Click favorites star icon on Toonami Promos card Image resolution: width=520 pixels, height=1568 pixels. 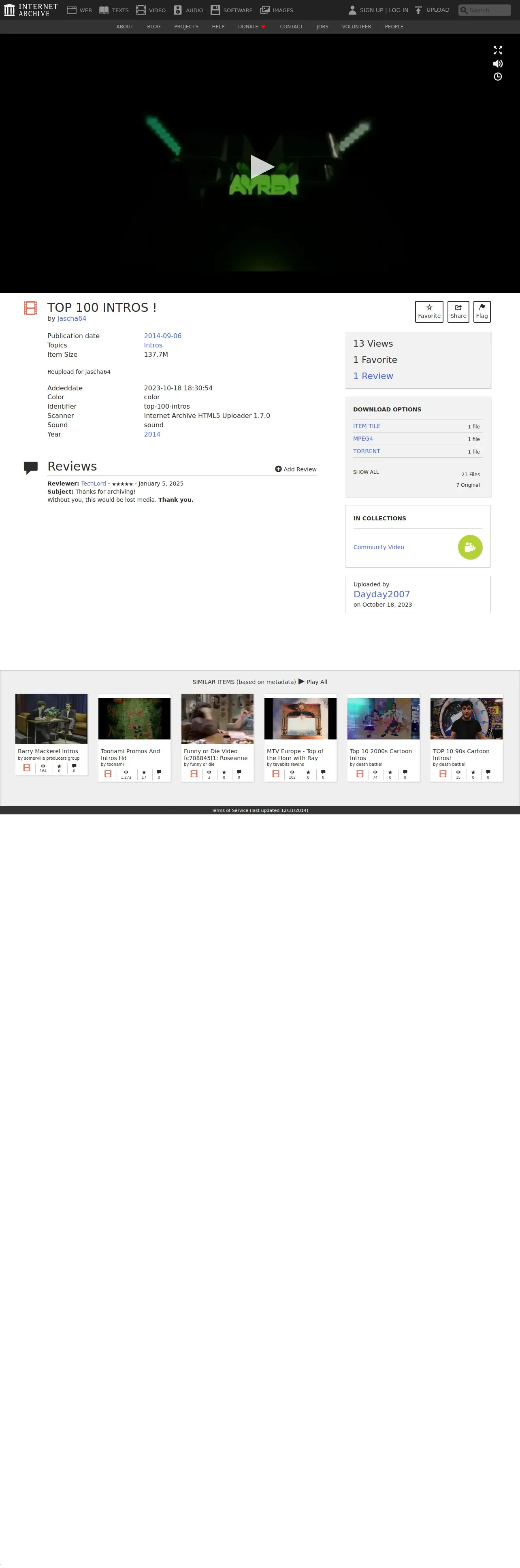click(144, 772)
